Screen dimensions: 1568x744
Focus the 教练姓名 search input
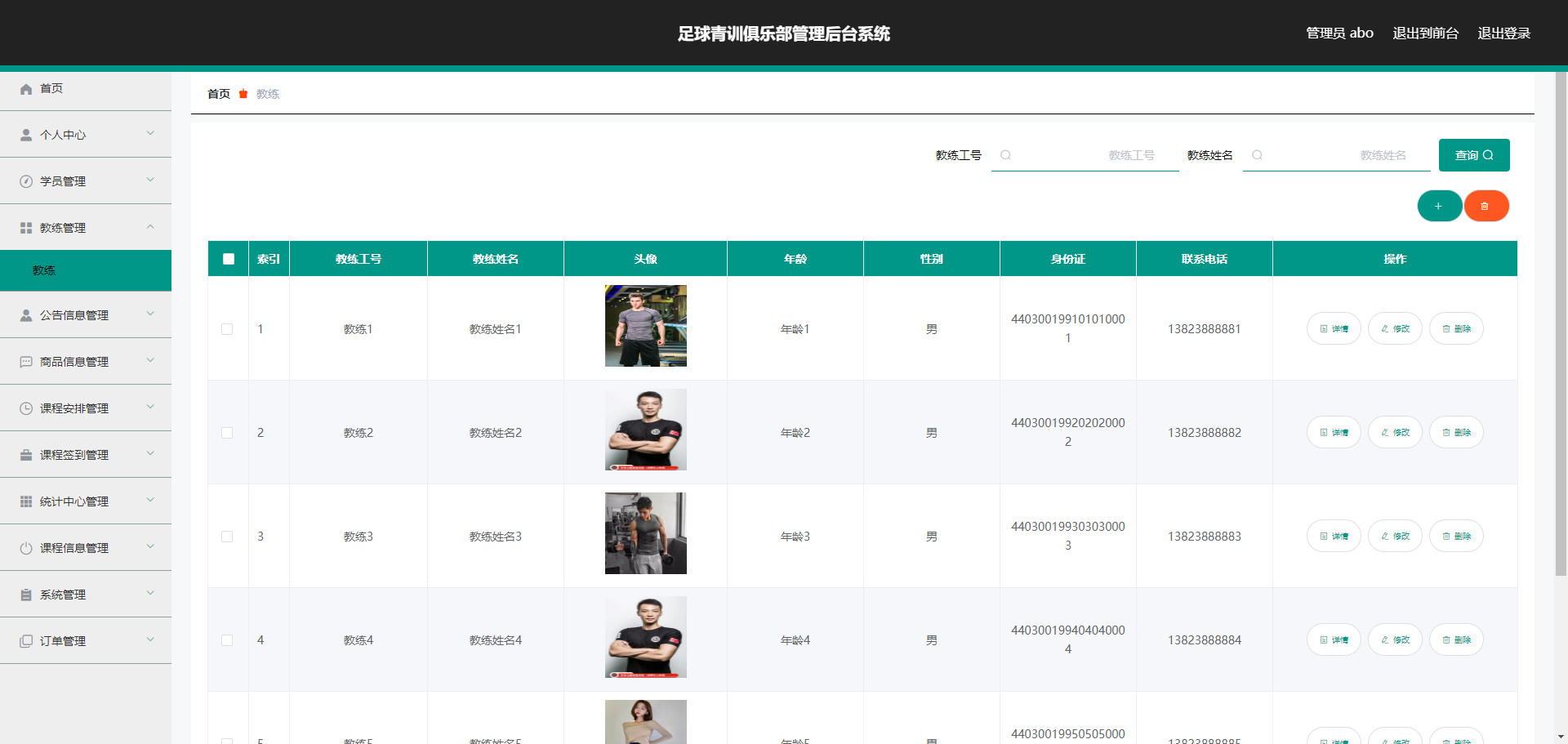[x=1337, y=155]
